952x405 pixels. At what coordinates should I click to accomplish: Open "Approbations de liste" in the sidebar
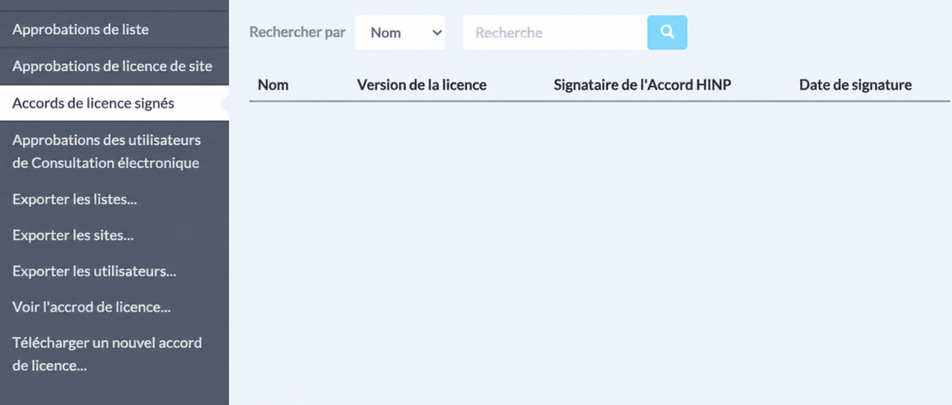(x=114, y=29)
